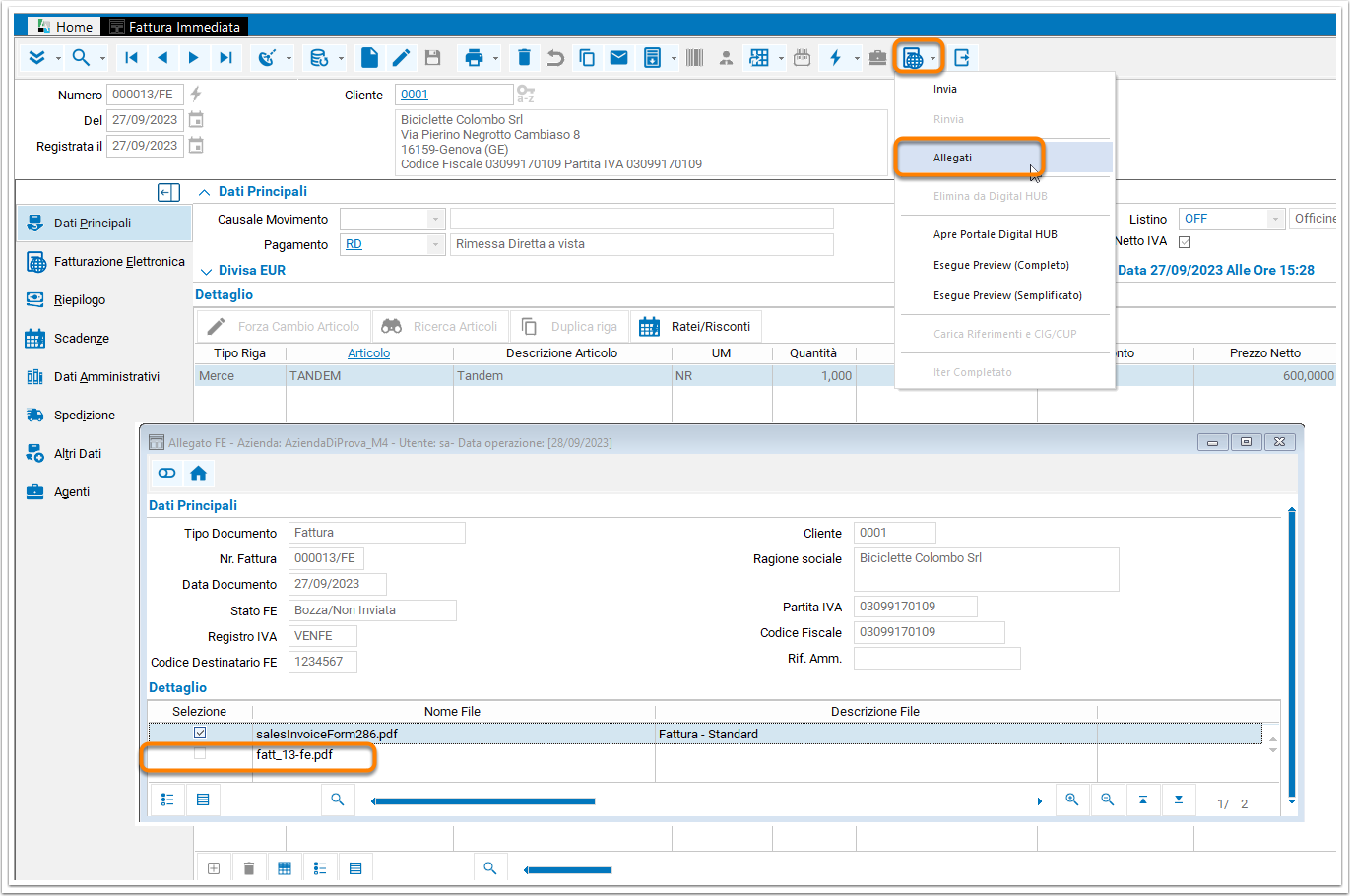This screenshot has width=1350, height=896.
Task: Open Riepilogo sidebar section
Action: pos(104,300)
